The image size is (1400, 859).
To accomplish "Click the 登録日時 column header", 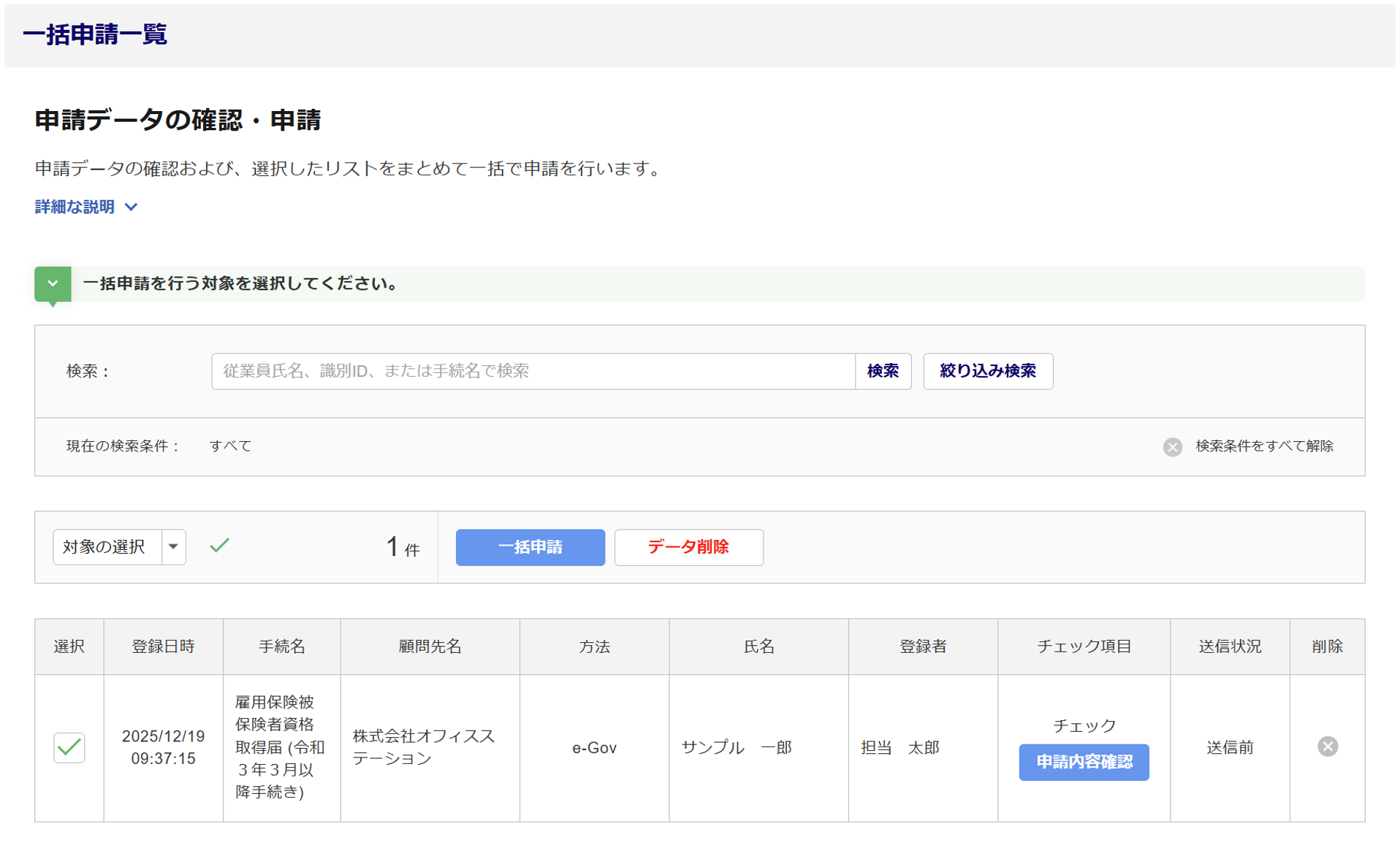I will (163, 646).
